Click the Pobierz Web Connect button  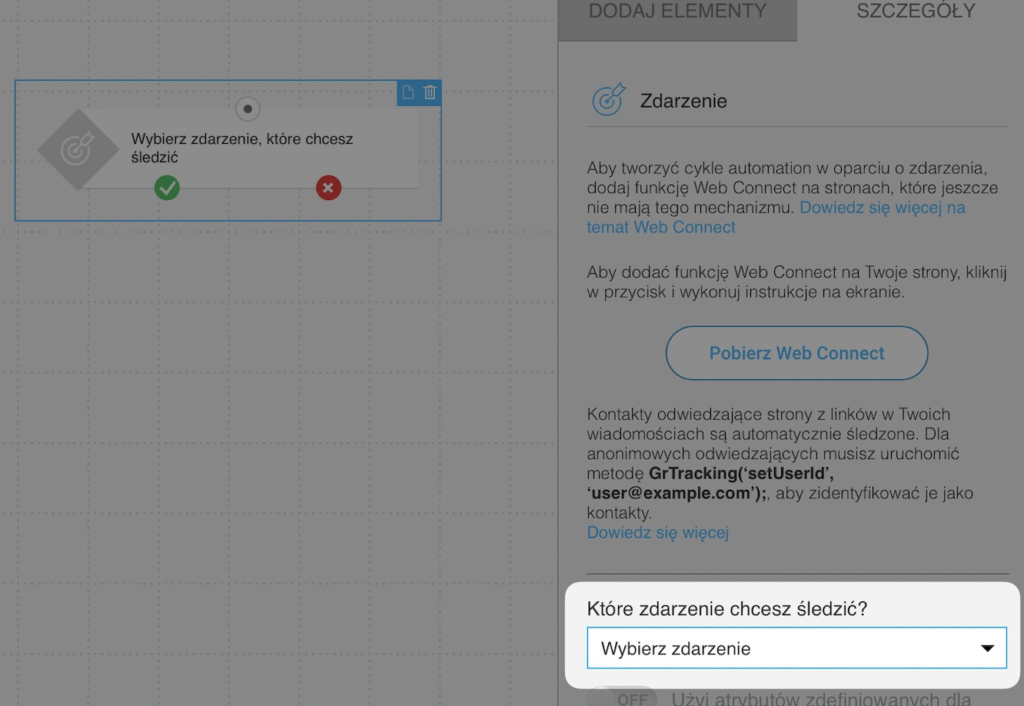(x=797, y=353)
